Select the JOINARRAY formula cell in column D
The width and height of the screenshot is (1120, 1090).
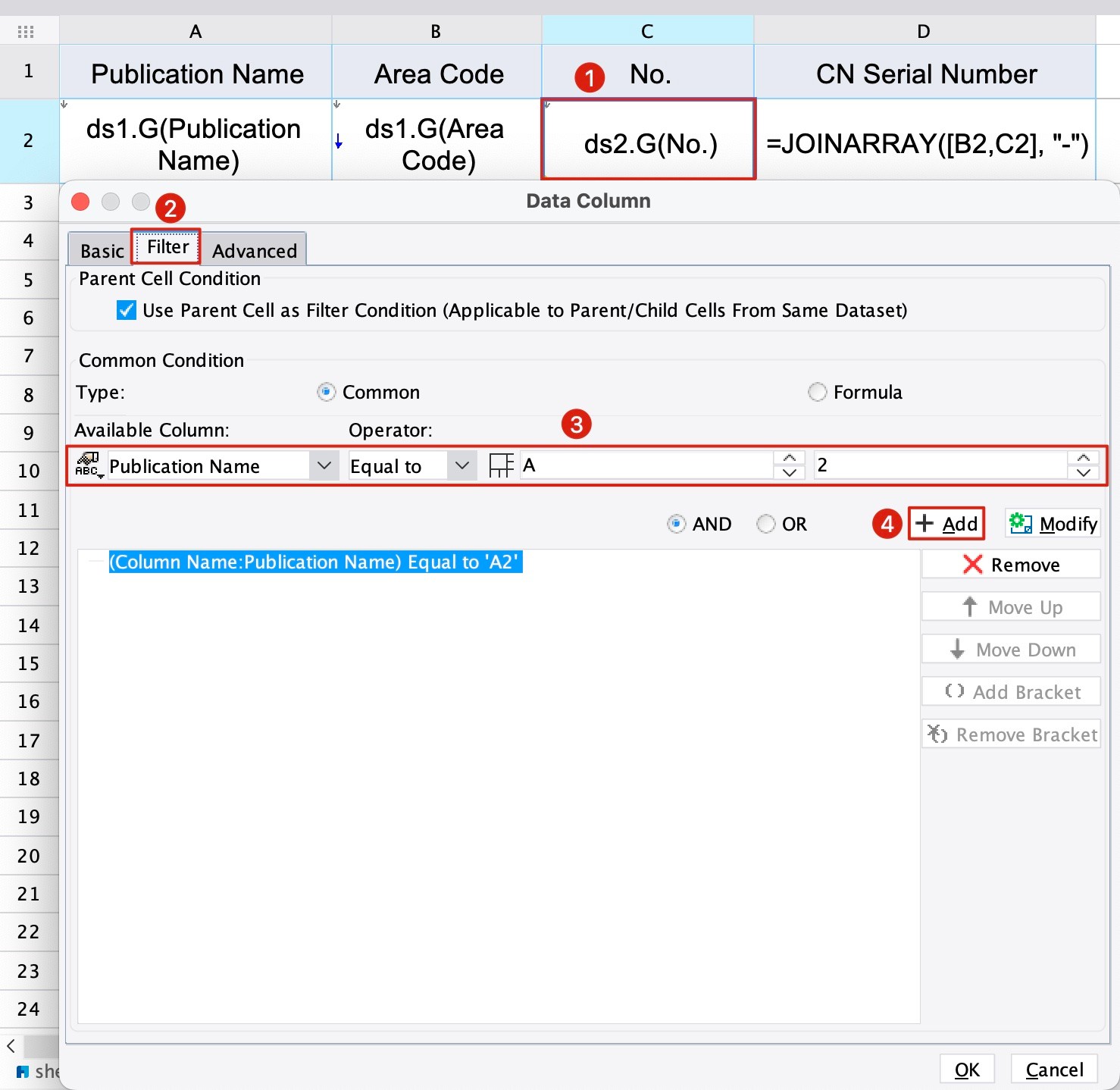(926, 140)
